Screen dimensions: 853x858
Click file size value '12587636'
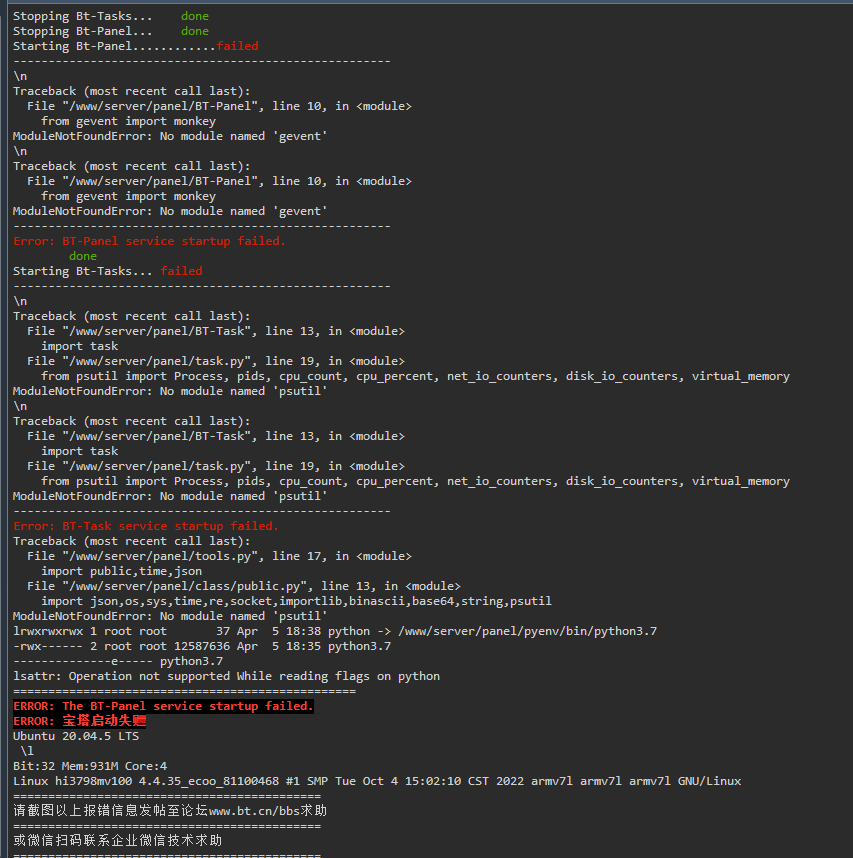click(x=202, y=646)
